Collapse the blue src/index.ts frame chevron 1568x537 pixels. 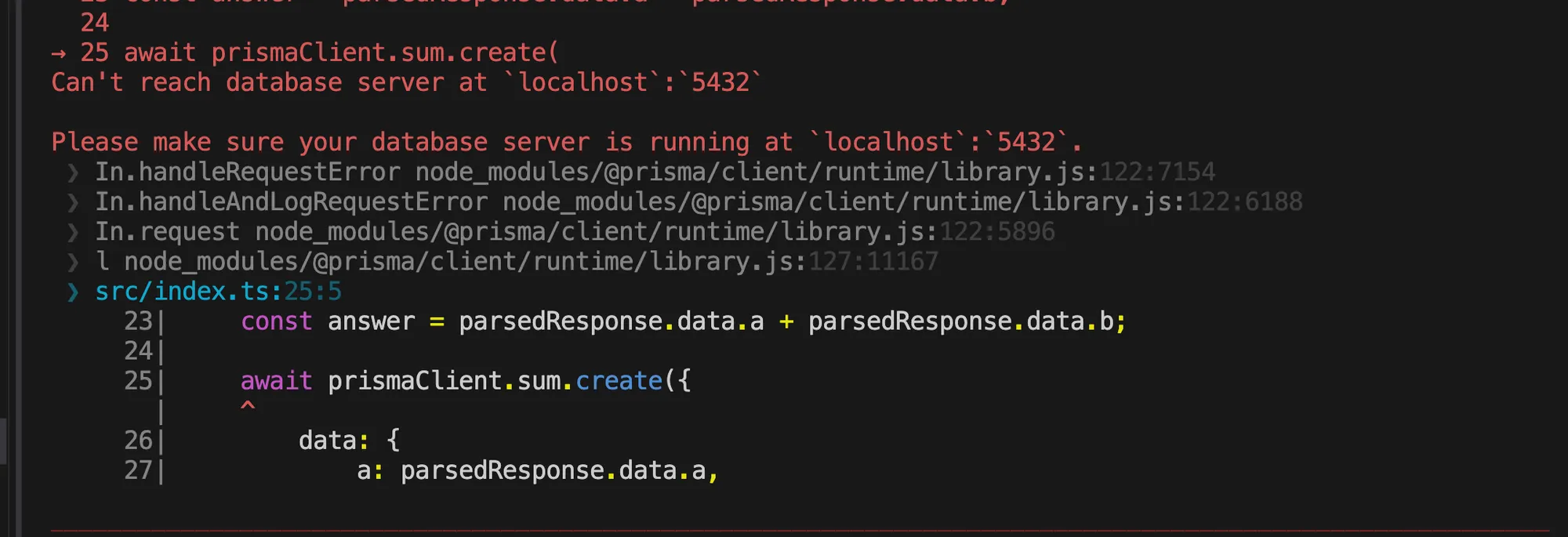[x=73, y=292]
